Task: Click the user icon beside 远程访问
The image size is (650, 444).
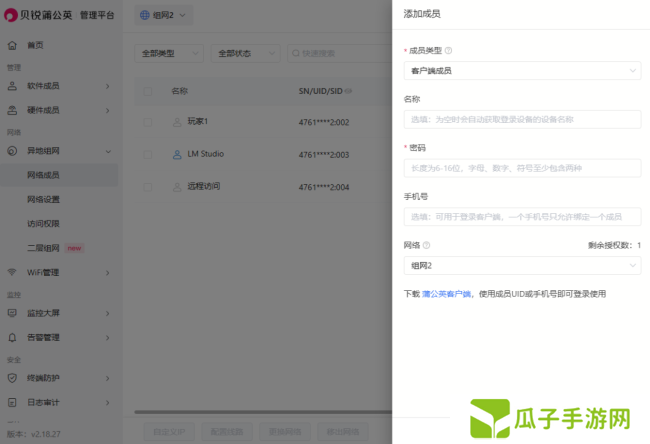Action: click(177, 187)
